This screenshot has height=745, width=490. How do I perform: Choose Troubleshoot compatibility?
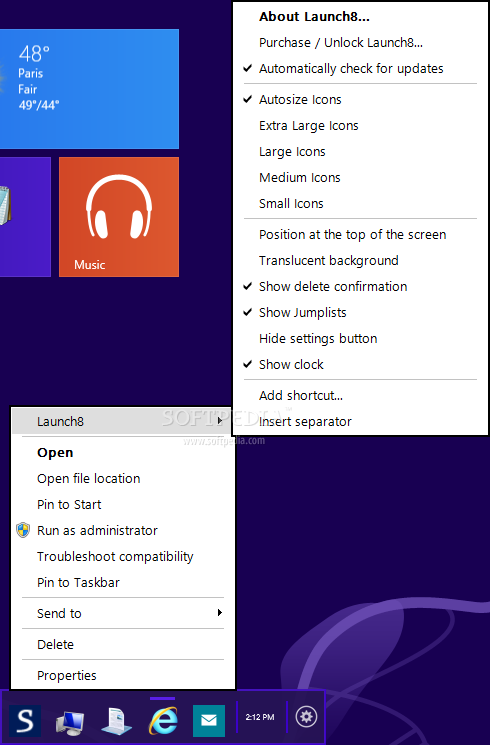(123, 557)
